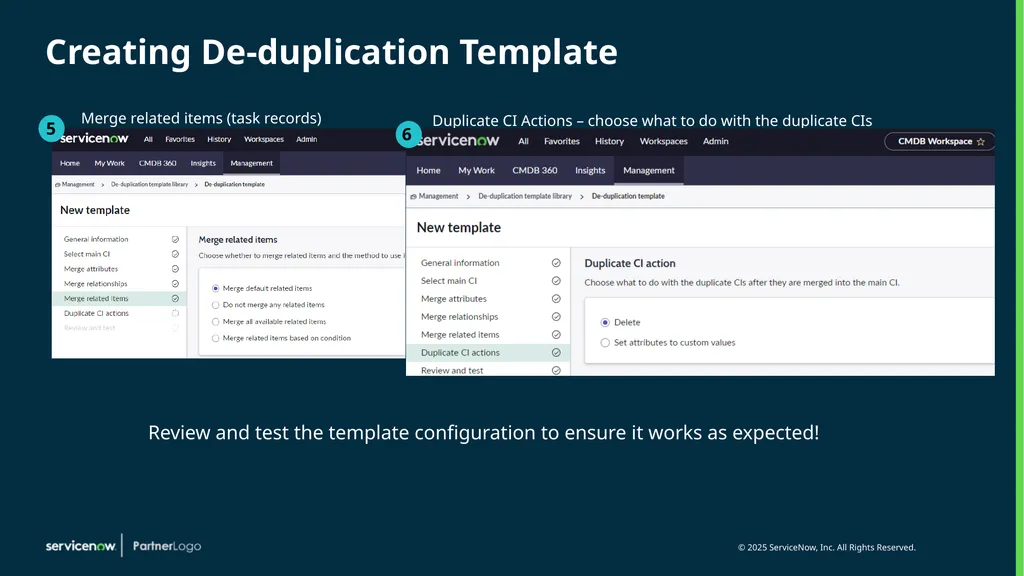Open History menu in right screenshot
The width and height of the screenshot is (1024, 576).
[x=609, y=142]
